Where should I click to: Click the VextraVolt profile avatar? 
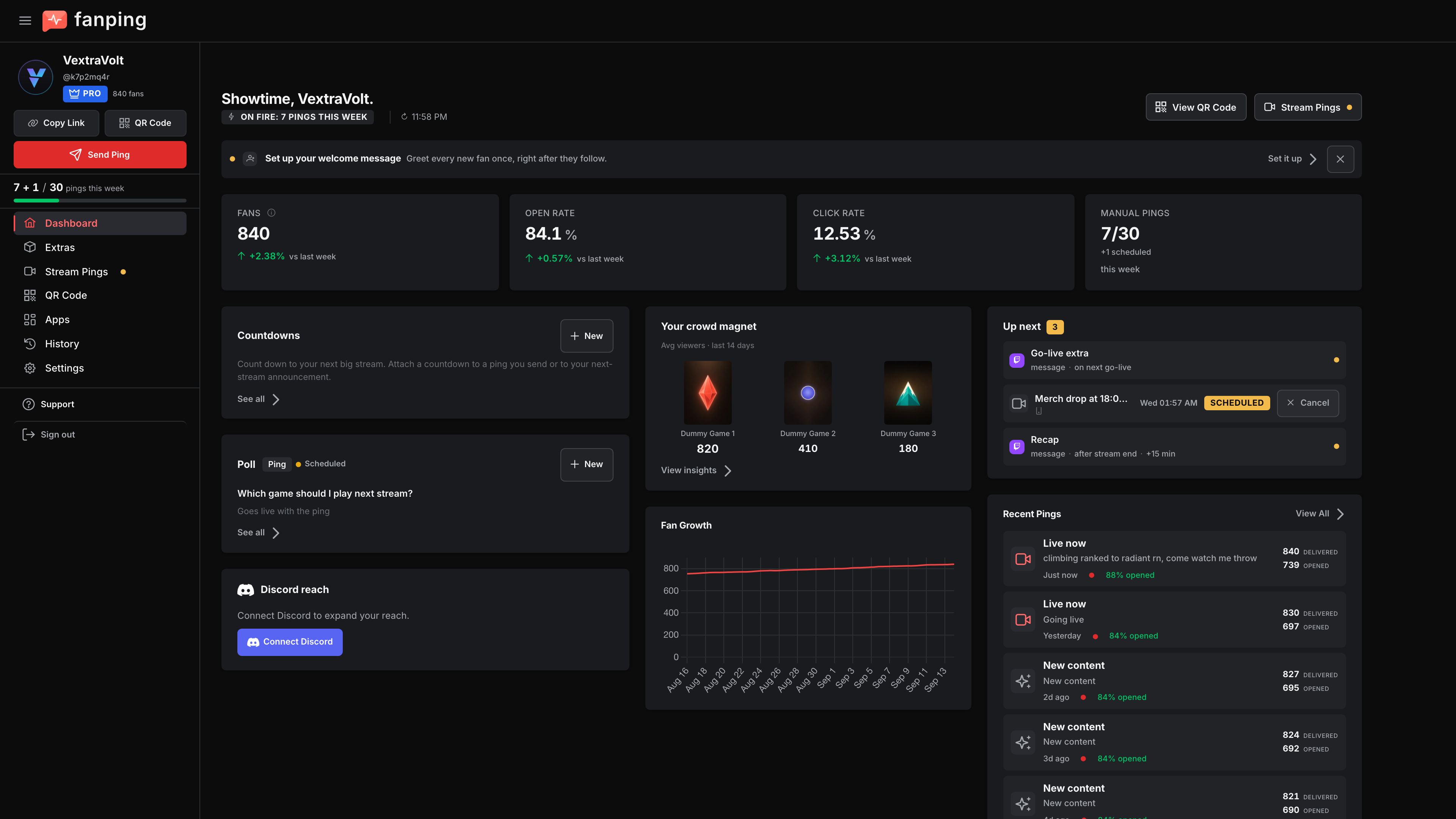(x=36, y=77)
